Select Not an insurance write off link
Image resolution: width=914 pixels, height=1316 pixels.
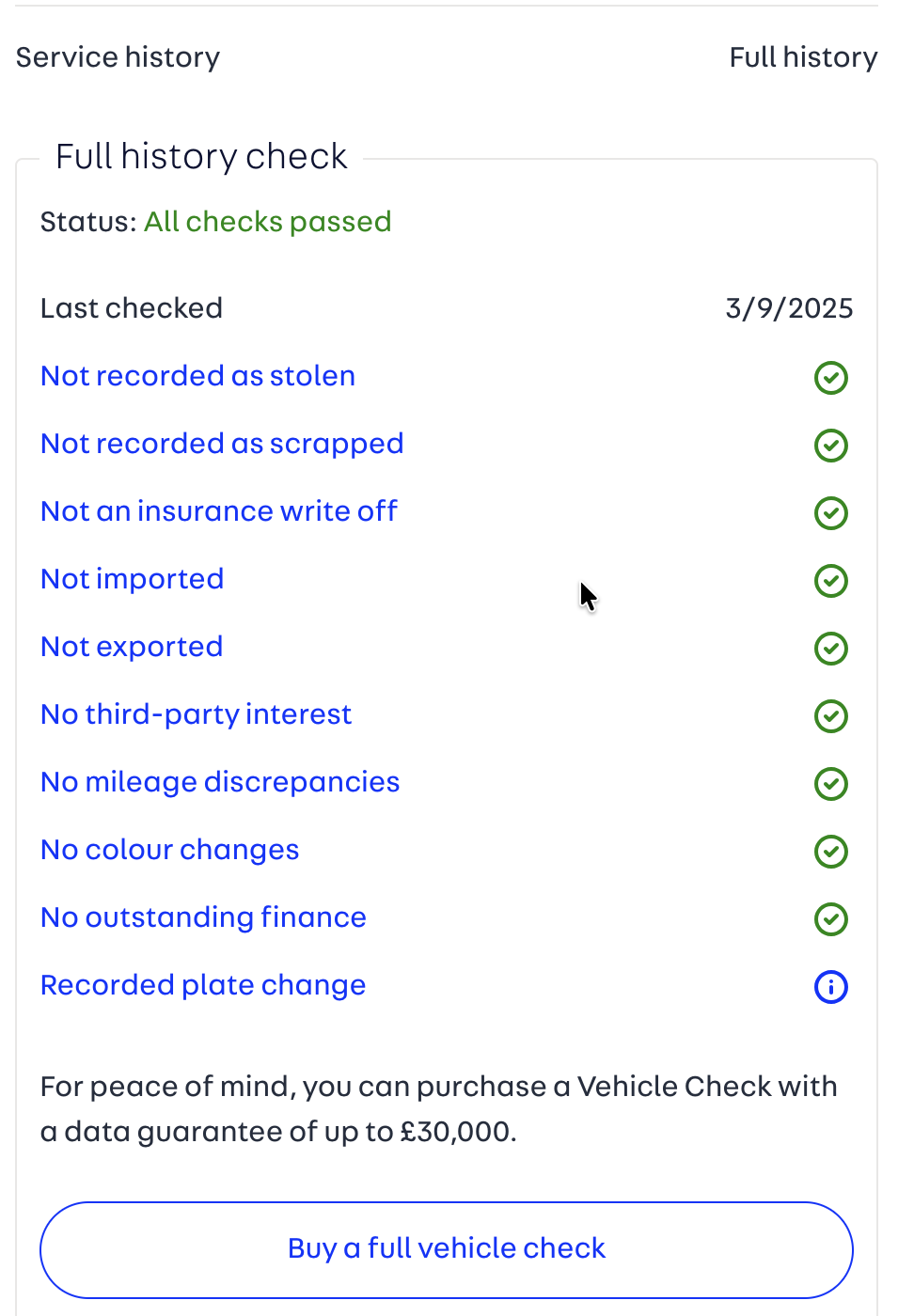219,511
